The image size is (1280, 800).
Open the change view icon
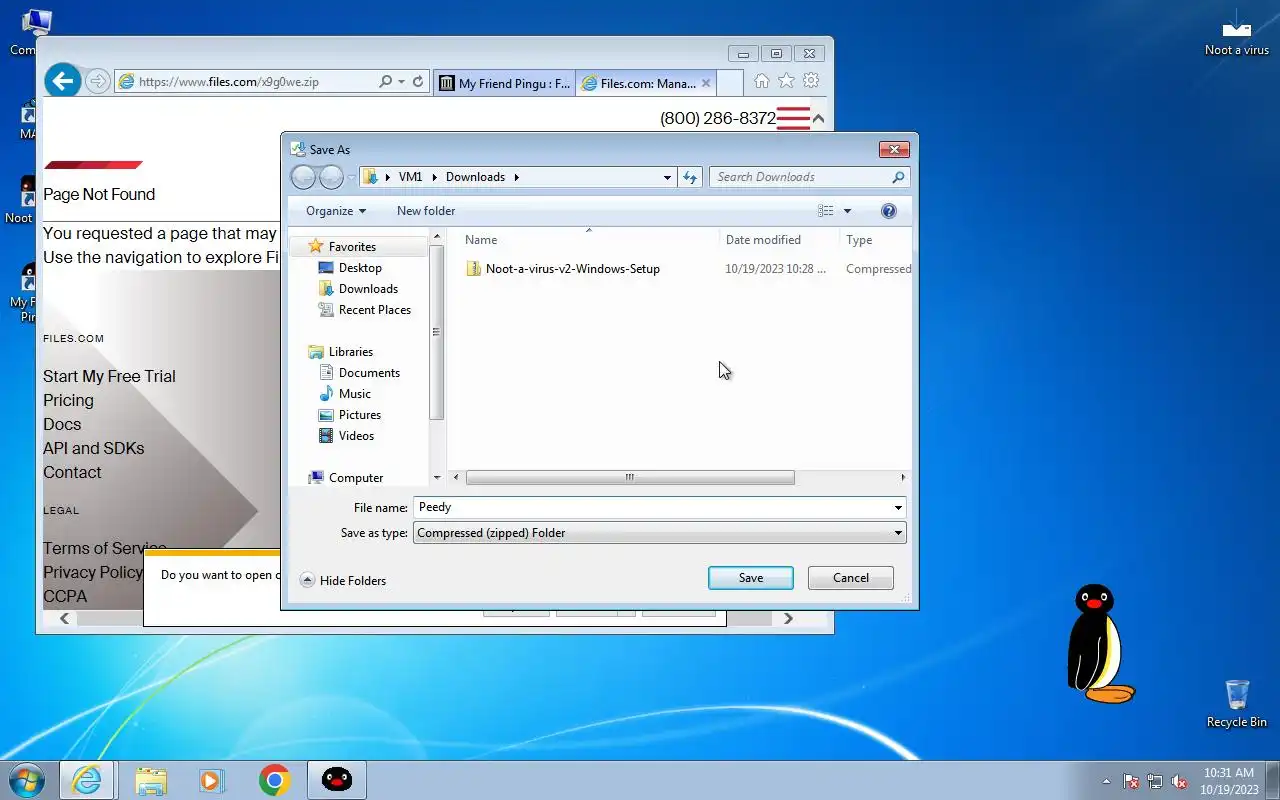coord(826,211)
